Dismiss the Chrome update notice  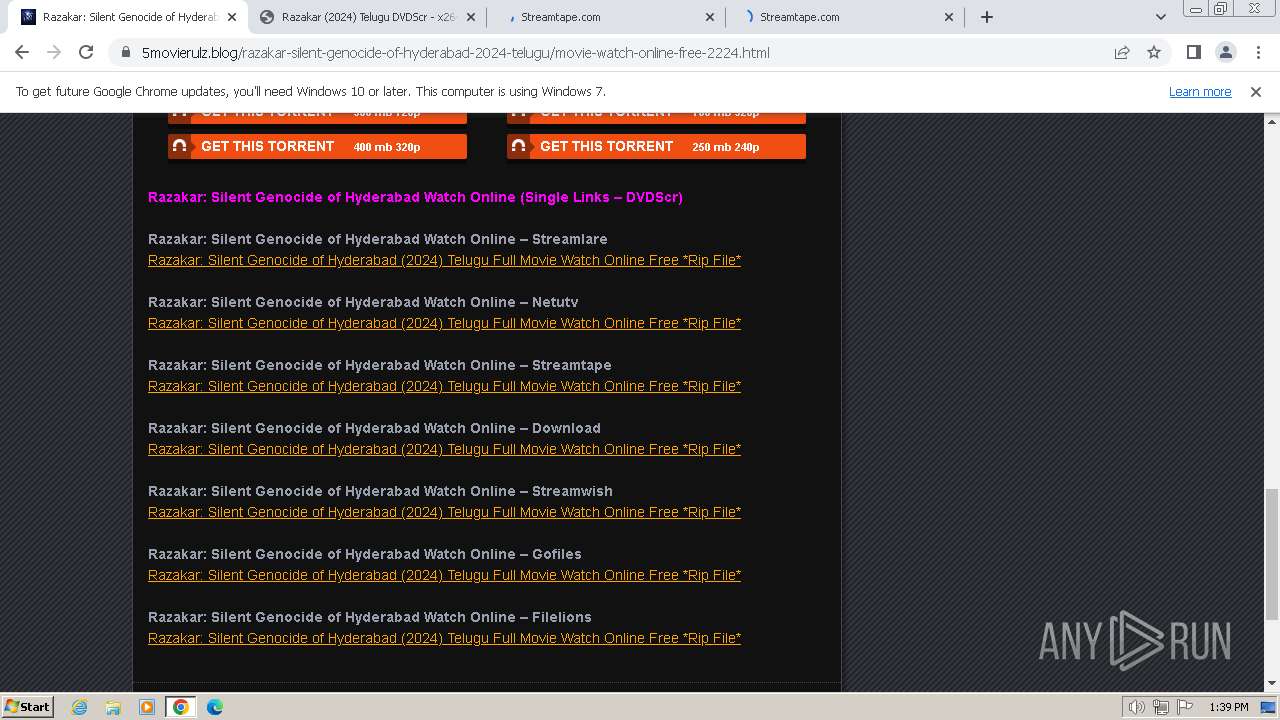pyautogui.click(x=1256, y=91)
